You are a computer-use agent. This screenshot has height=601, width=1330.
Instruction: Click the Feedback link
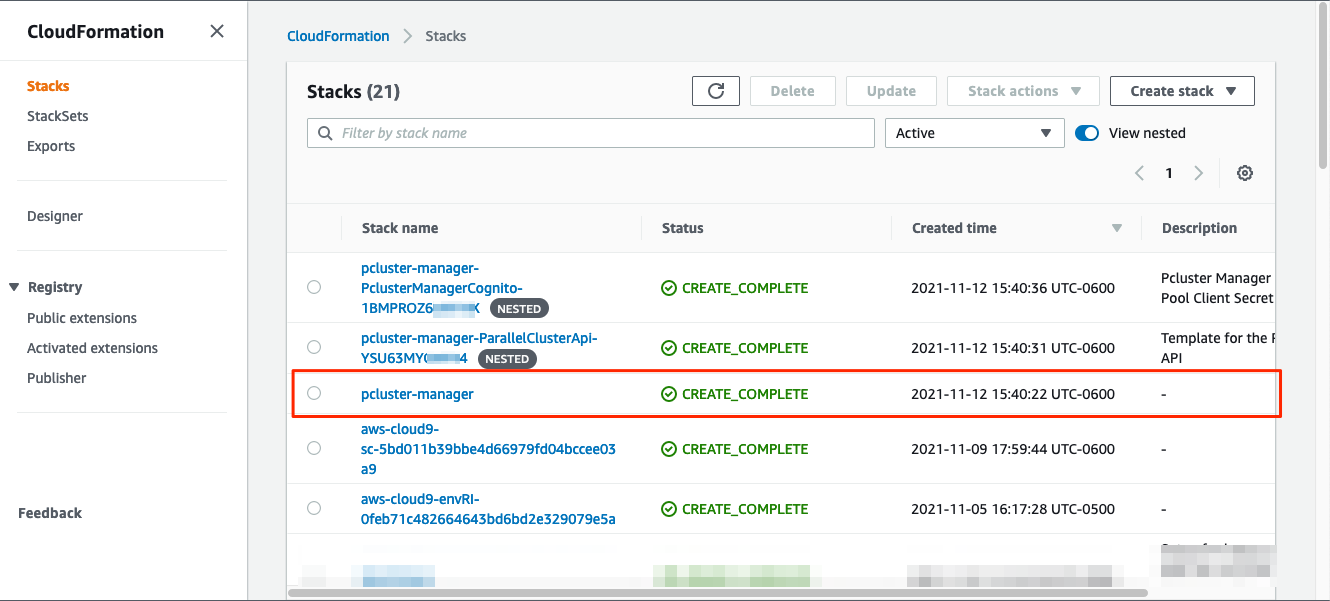point(50,513)
